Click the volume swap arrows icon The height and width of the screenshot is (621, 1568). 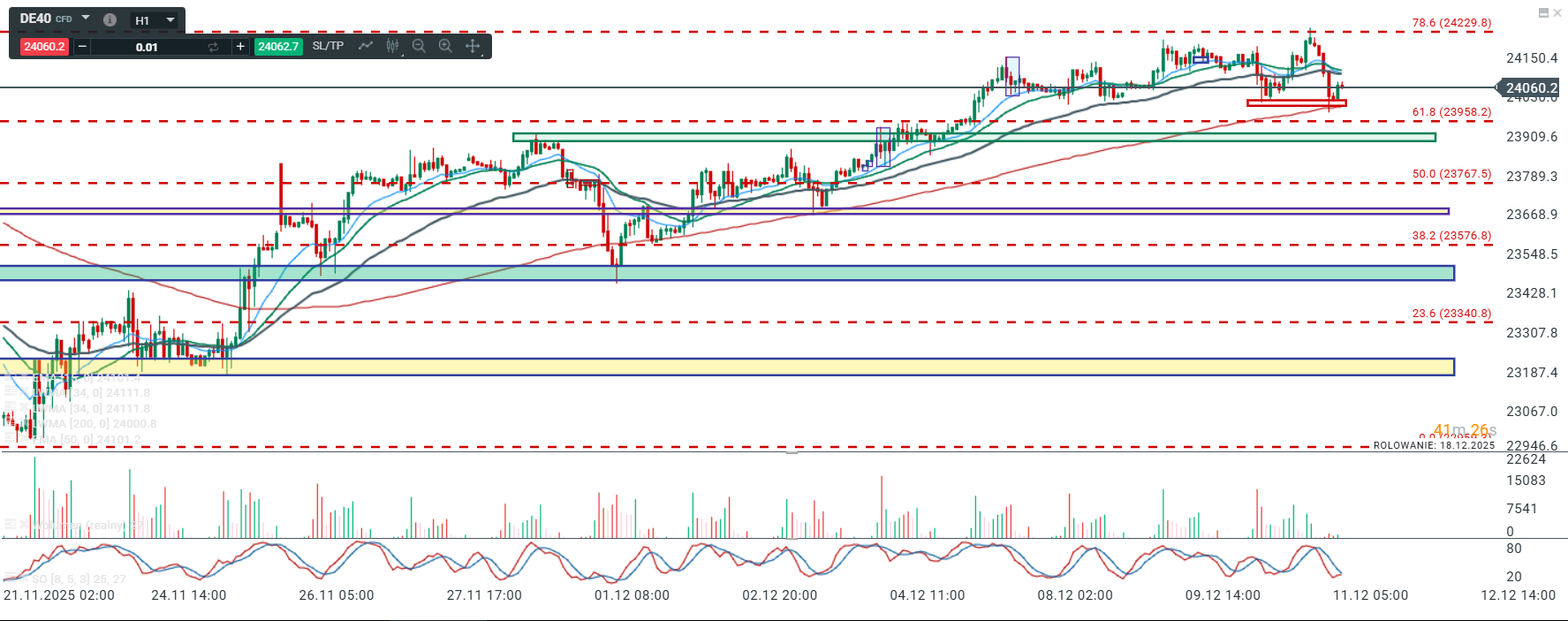click(x=213, y=47)
